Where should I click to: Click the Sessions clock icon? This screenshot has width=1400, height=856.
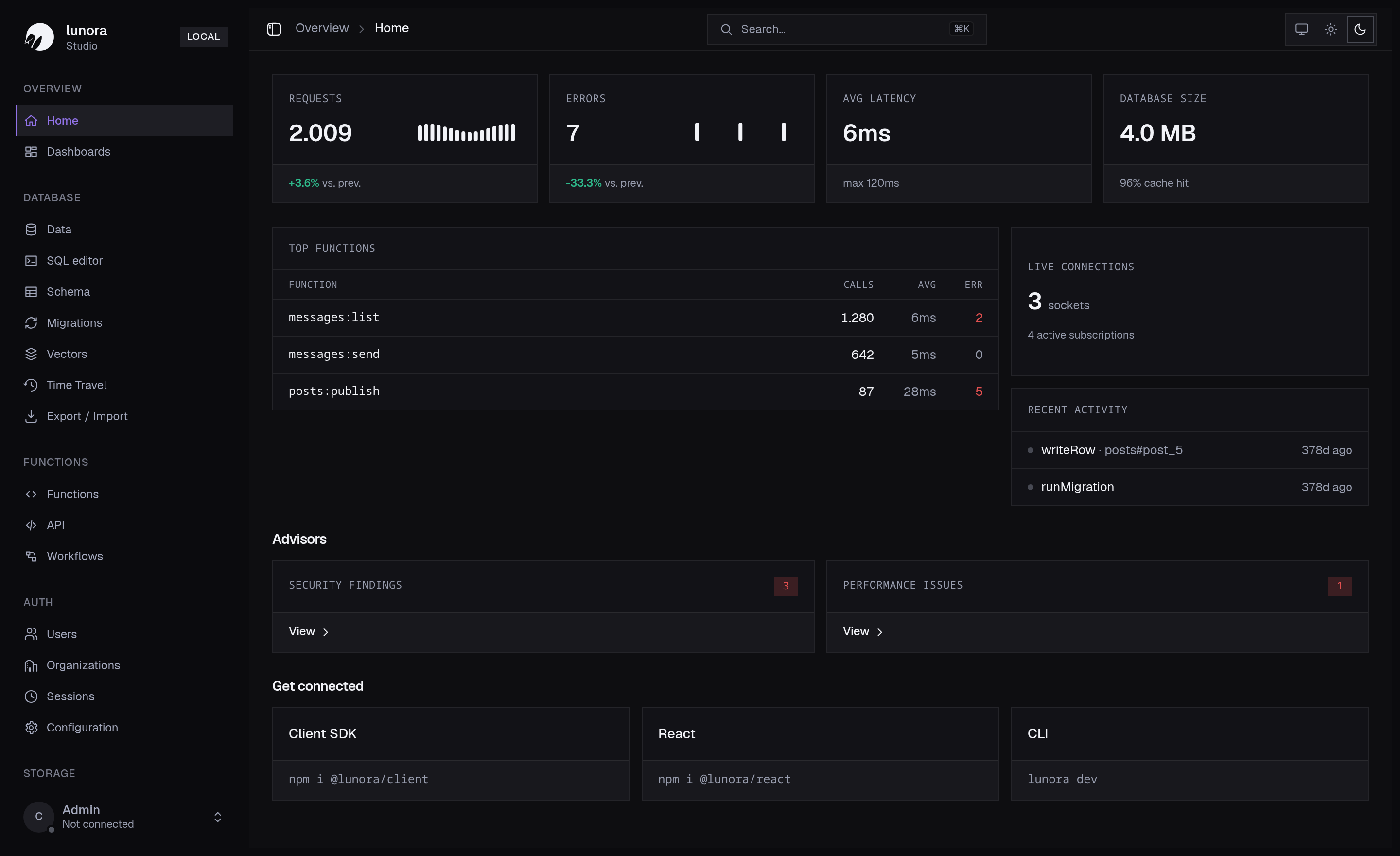[x=31, y=696]
